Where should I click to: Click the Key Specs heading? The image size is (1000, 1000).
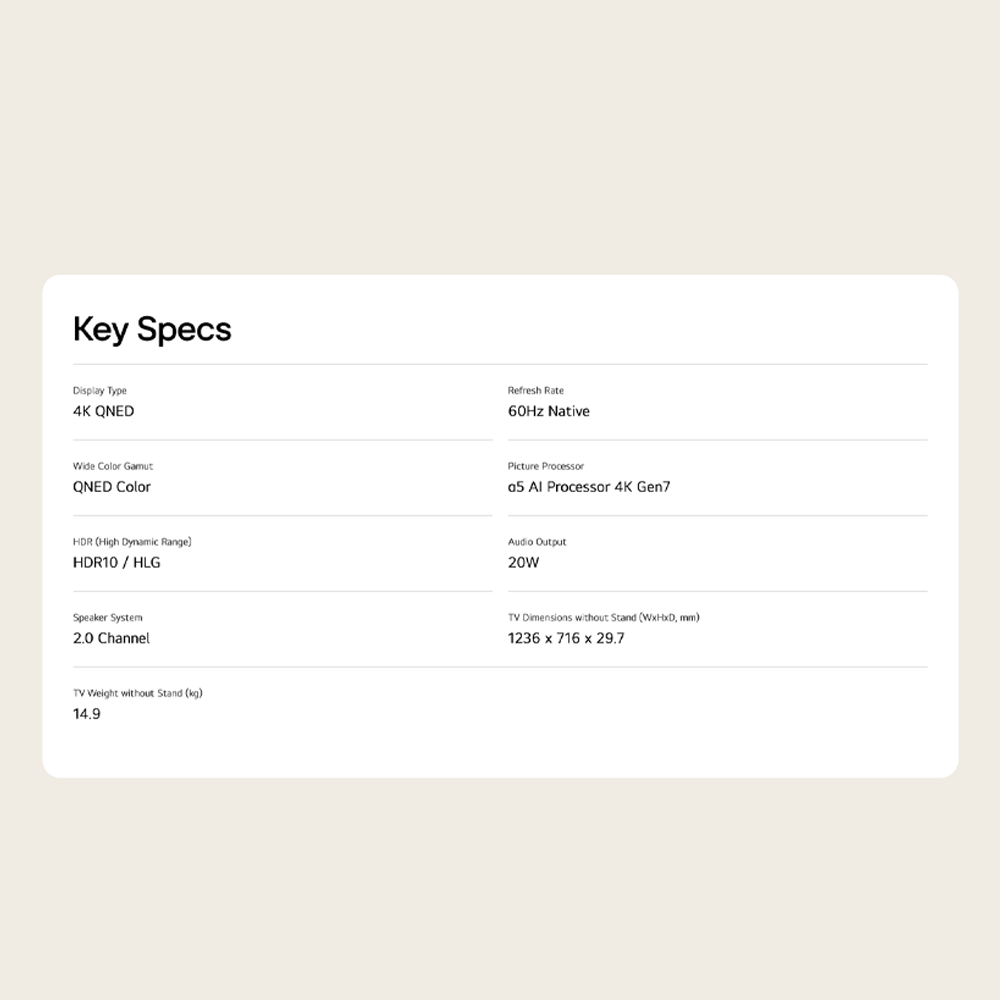tap(152, 329)
